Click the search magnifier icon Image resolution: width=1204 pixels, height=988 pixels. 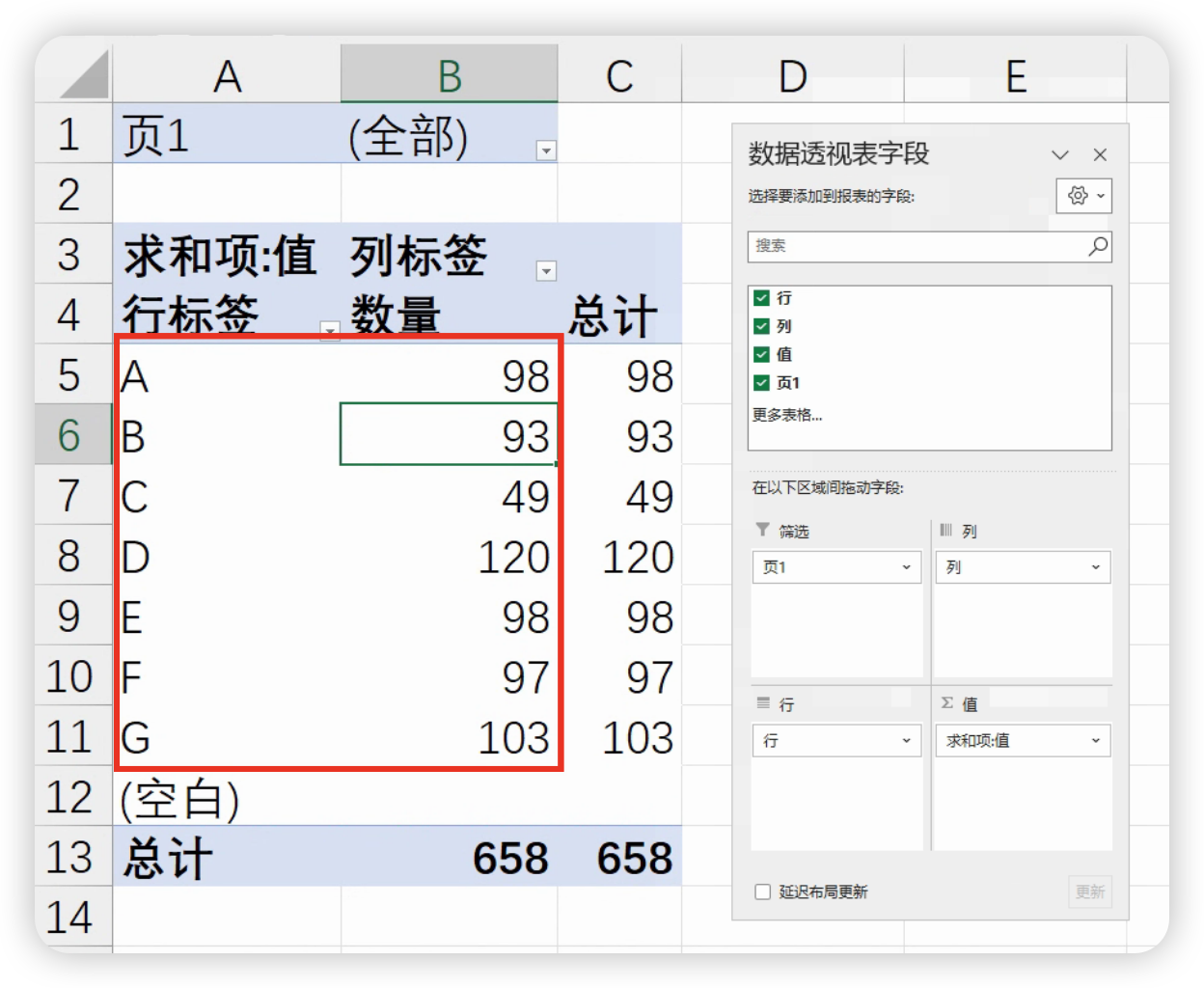point(1098,246)
